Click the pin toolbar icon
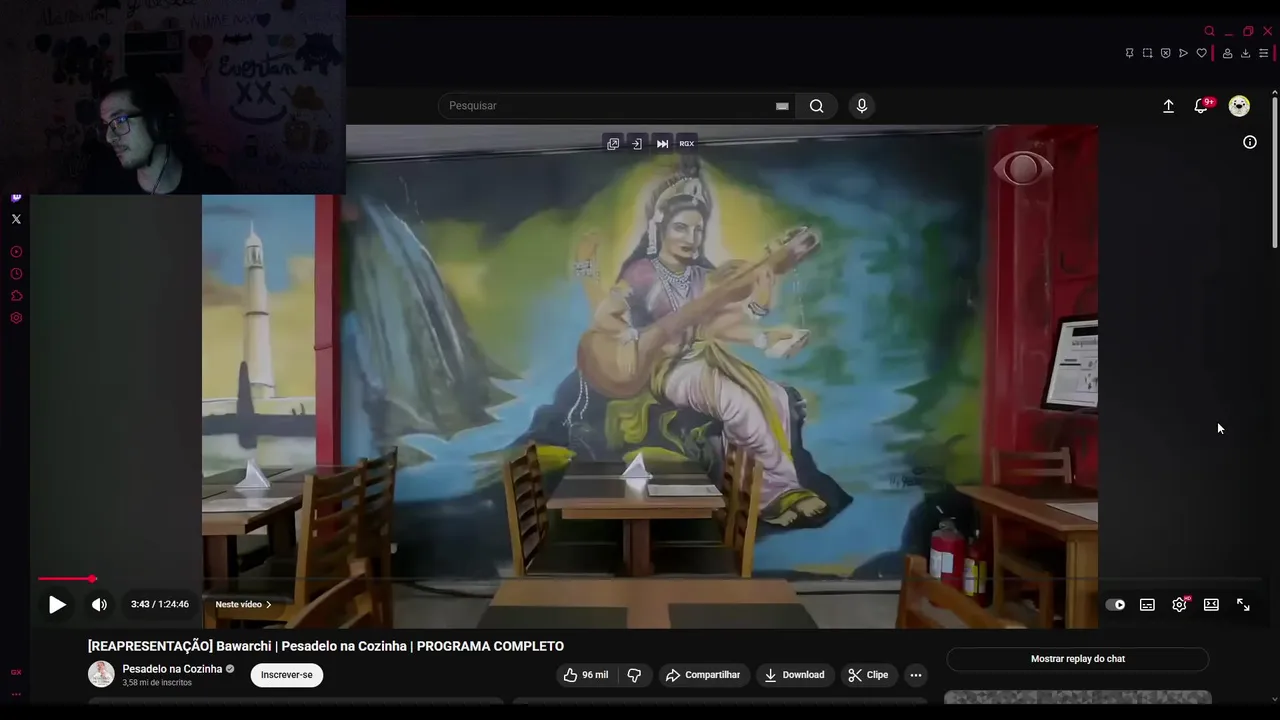 1129,53
